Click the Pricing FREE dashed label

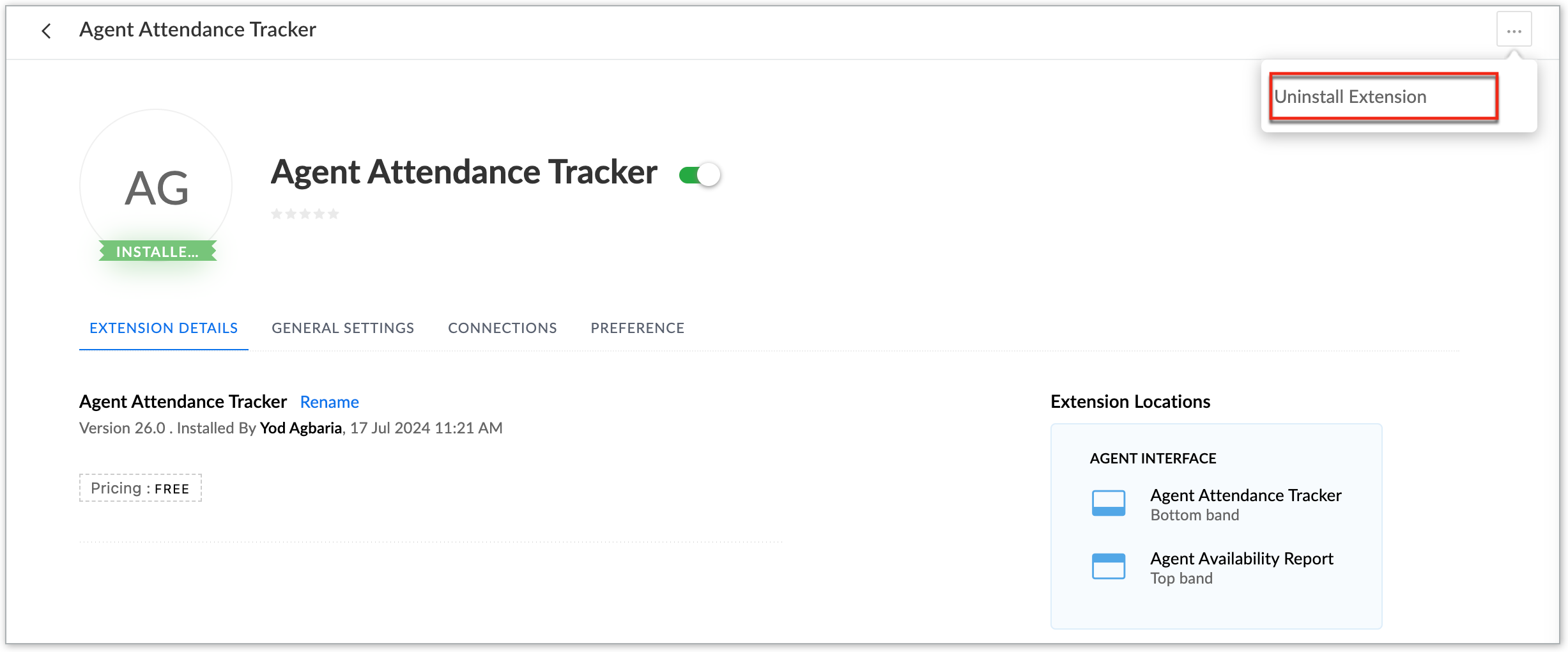(140, 488)
